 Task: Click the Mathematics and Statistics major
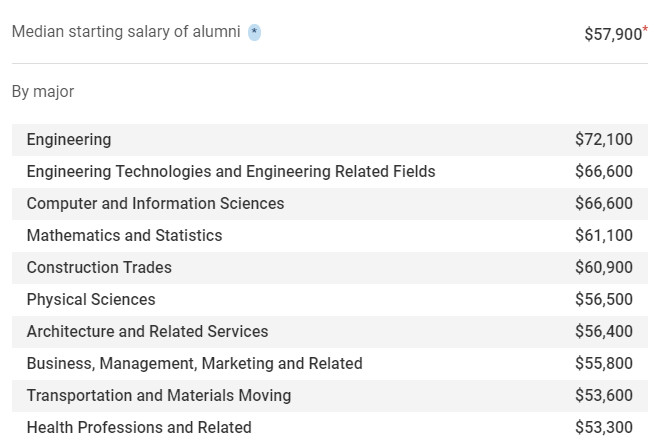(124, 236)
